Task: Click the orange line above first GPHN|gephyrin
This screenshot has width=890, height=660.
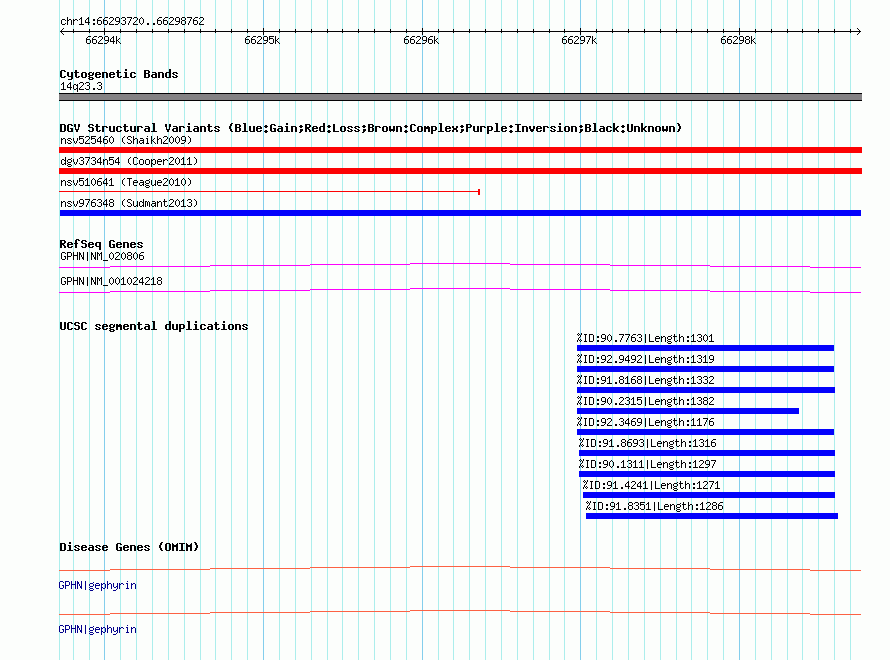Action: pos(460,568)
